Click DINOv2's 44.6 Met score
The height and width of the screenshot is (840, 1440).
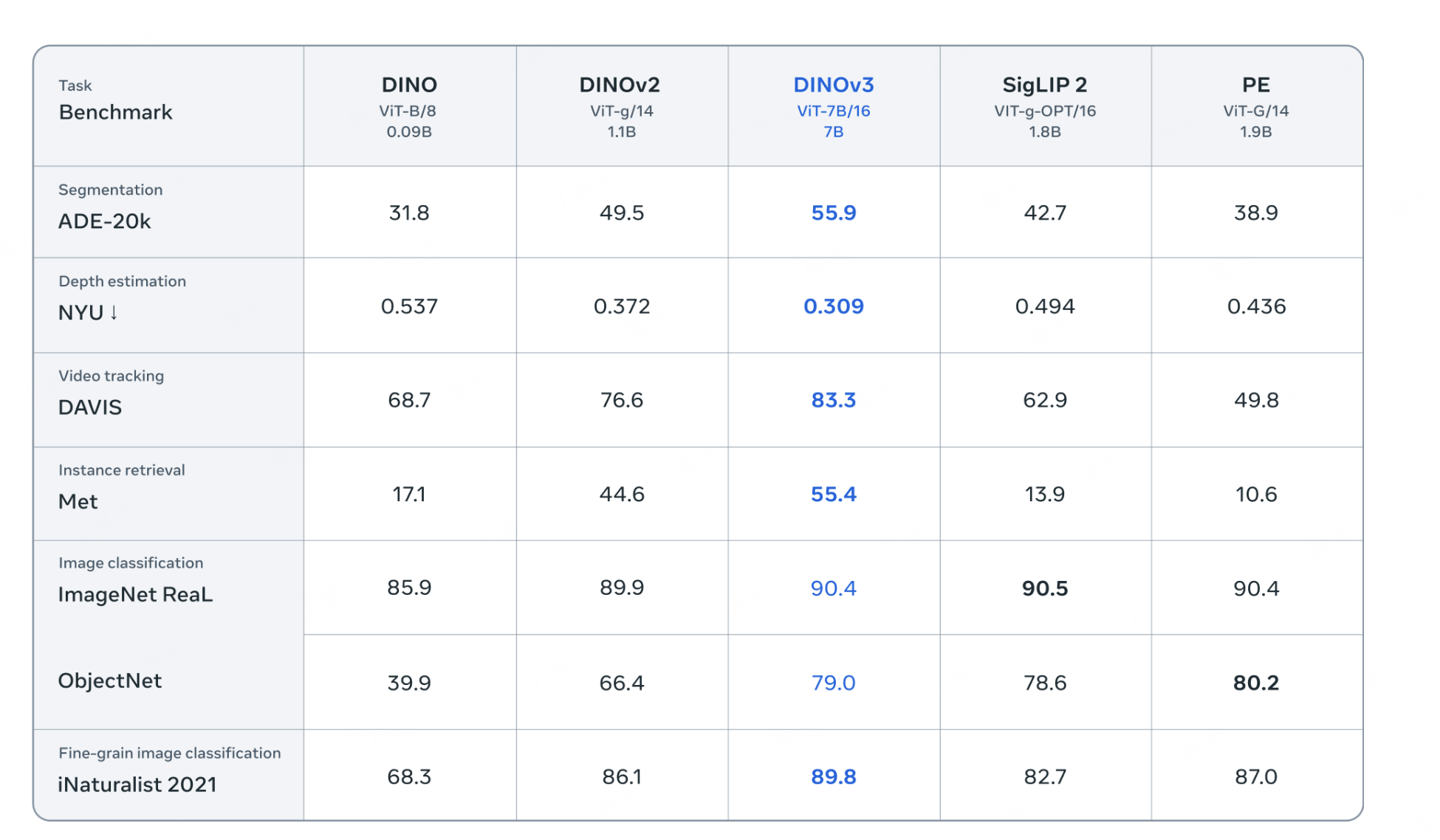(621, 494)
